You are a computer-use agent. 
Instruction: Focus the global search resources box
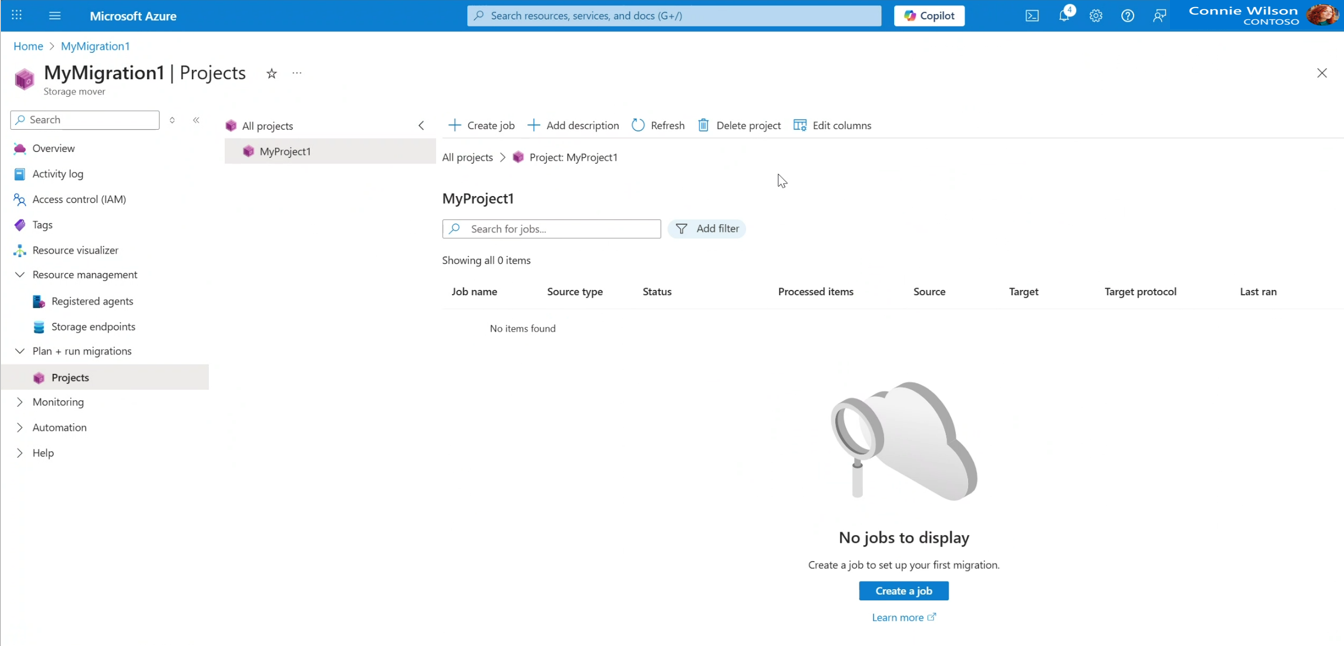coord(674,16)
